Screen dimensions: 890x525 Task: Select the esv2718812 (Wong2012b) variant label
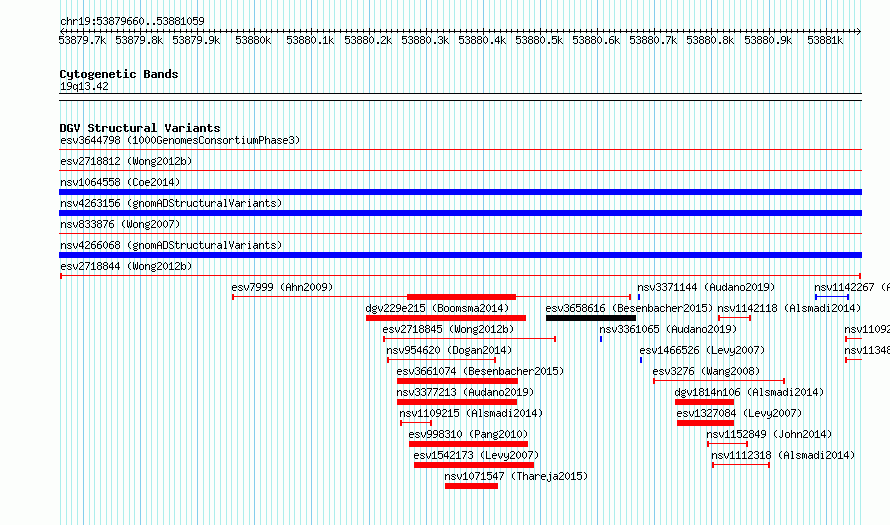[x=126, y=161]
